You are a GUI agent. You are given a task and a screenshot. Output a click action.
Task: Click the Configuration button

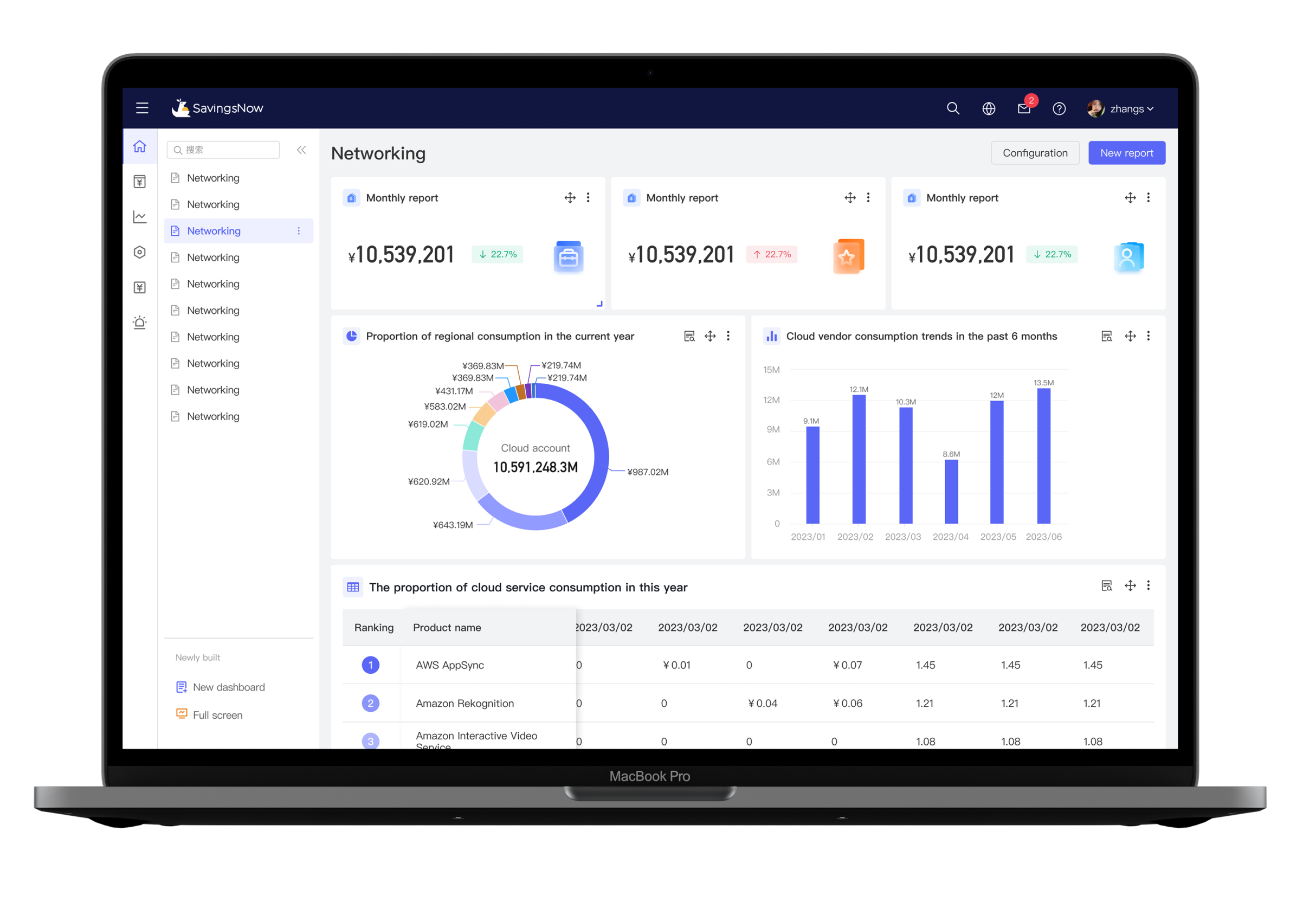point(1035,153)
